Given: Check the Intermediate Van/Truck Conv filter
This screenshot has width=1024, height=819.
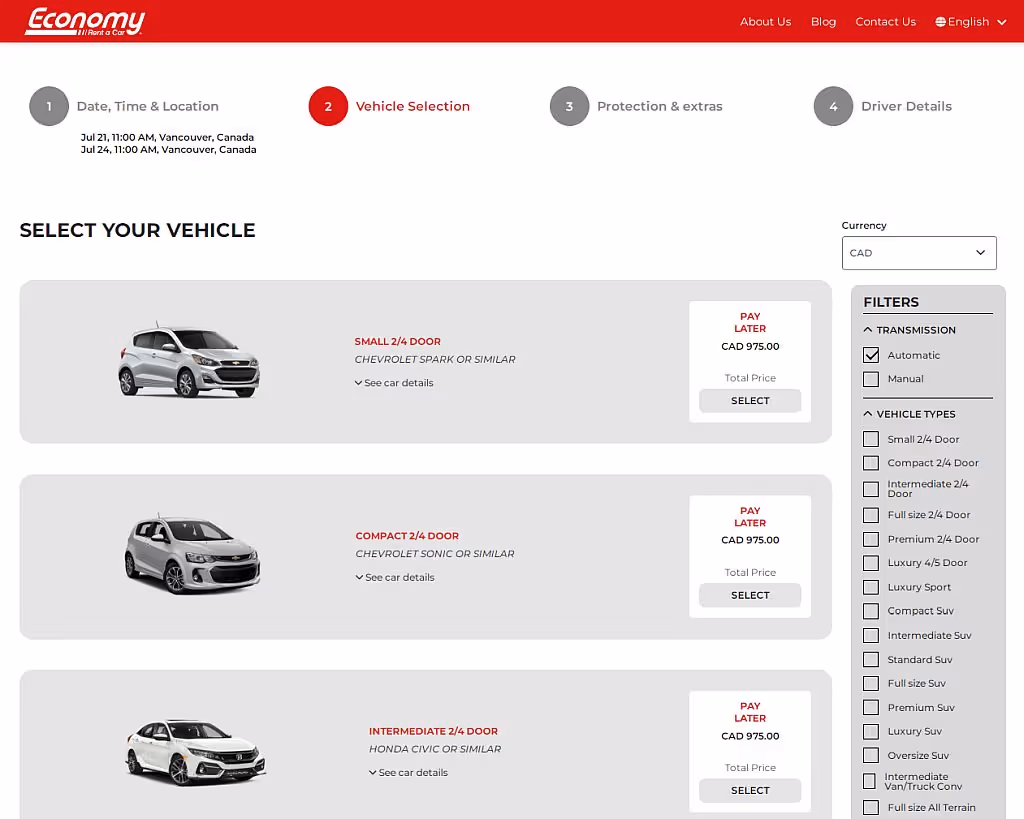Looking at the screenshot, I should [869, 781].
